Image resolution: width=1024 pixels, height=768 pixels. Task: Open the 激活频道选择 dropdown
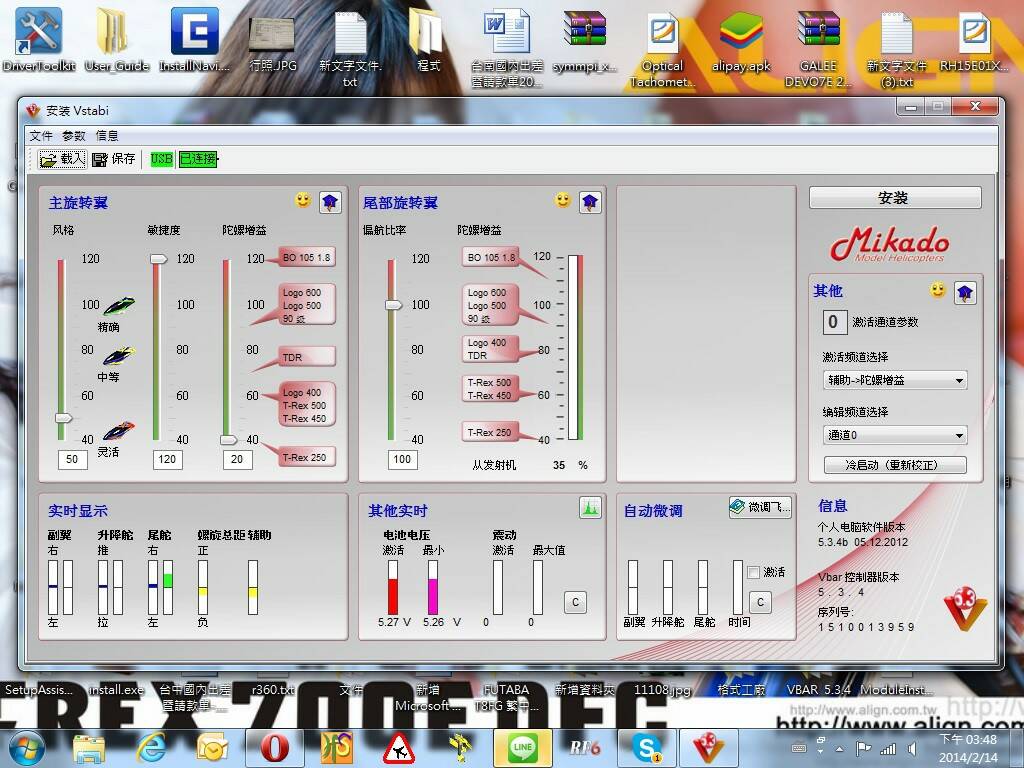[x=895, y=380]
